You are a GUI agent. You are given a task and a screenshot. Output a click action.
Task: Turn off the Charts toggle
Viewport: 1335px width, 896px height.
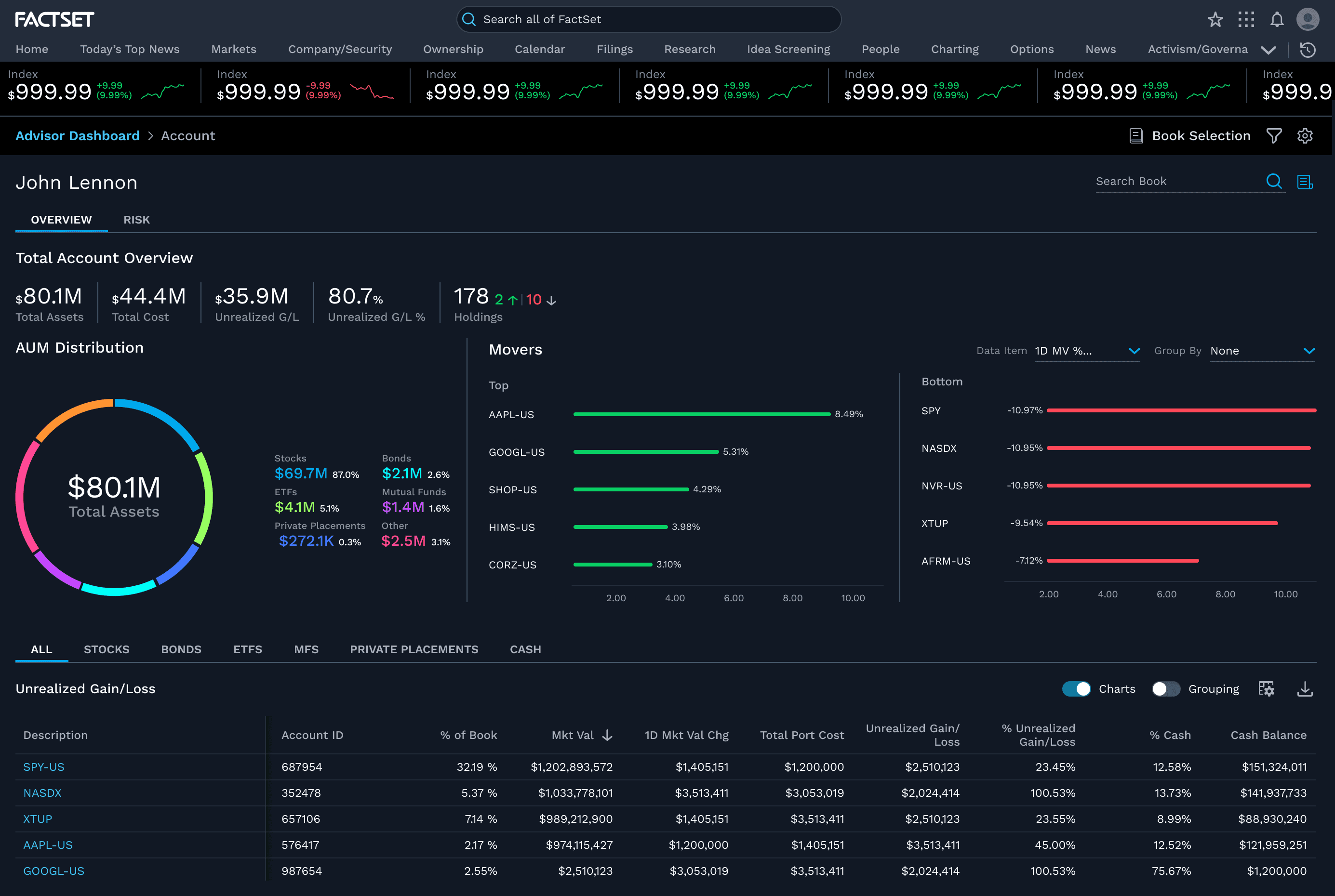1076,688
